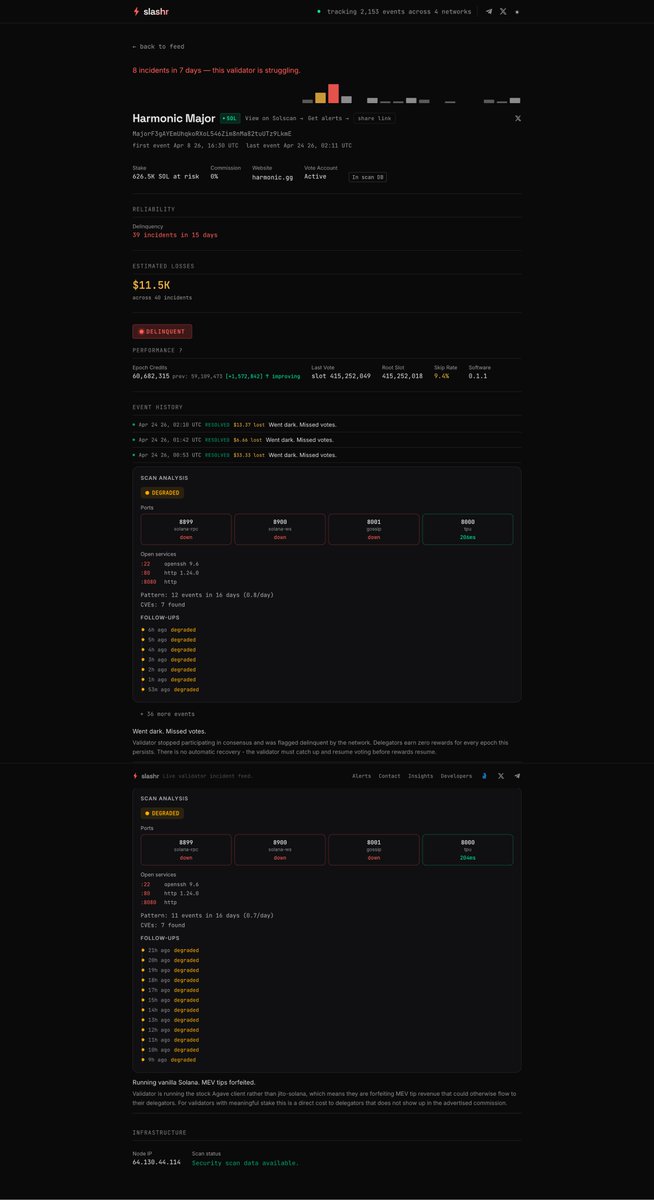Expand event Apr 24 26, 02:10 UTC
The height and width of the screenshot is (1200, 654).
327,424
